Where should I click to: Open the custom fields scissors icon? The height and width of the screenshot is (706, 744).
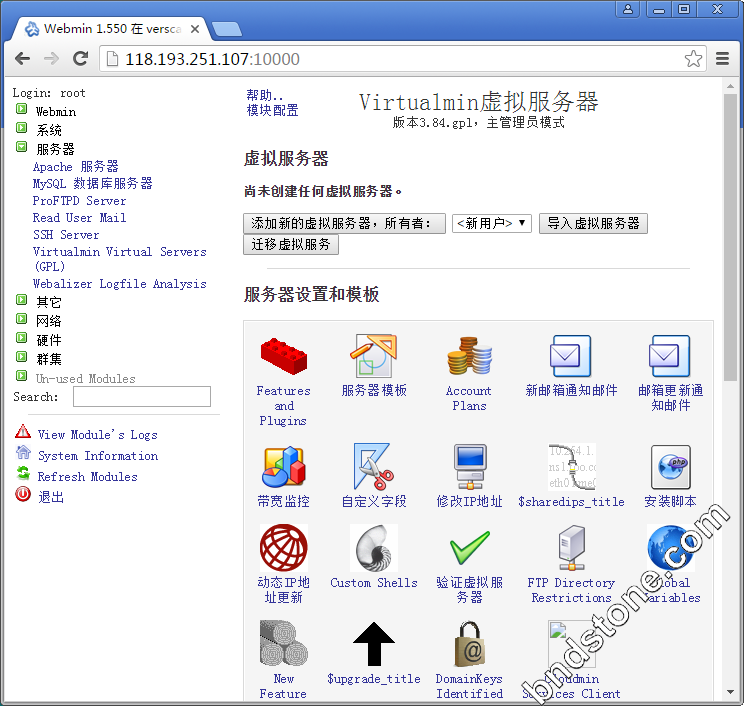click(x=374, y=467)
